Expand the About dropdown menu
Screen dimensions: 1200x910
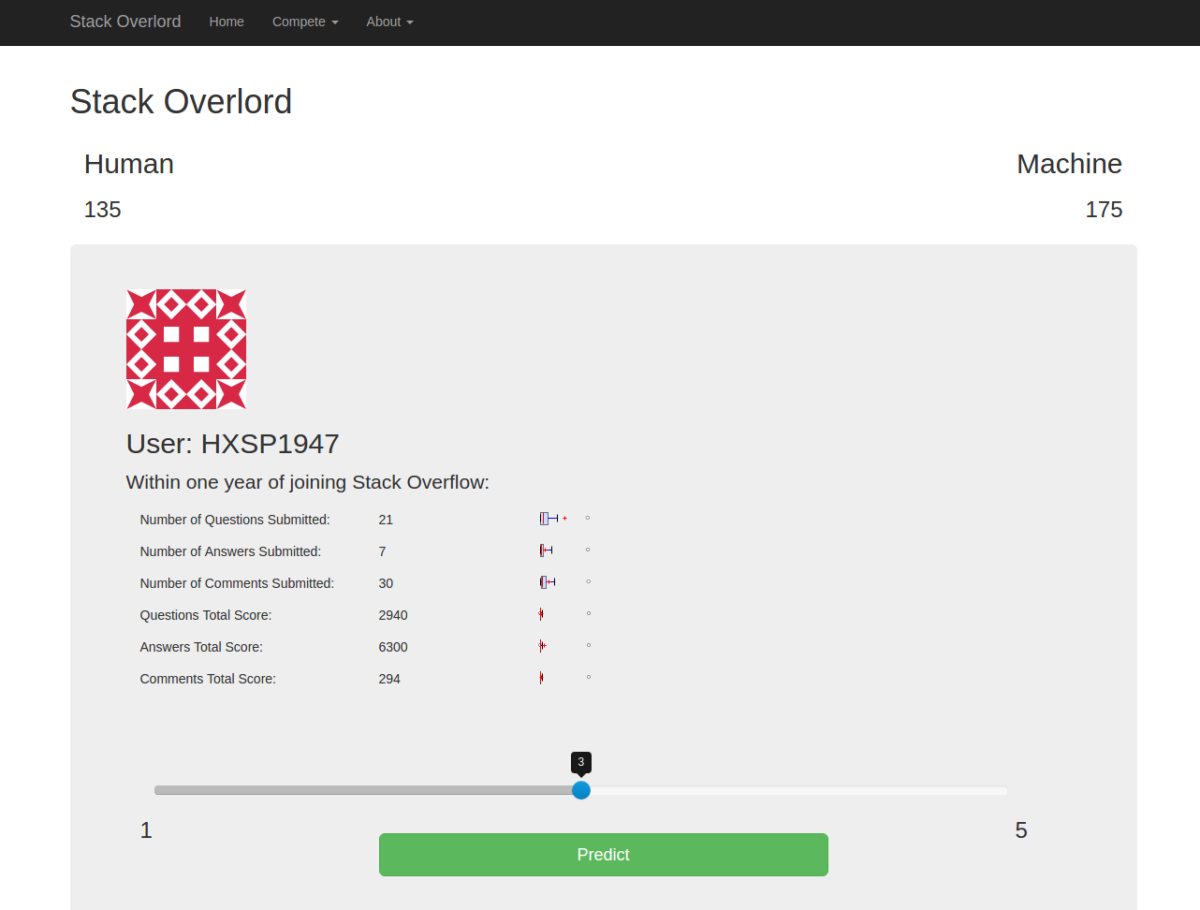[x=389, y=21]
